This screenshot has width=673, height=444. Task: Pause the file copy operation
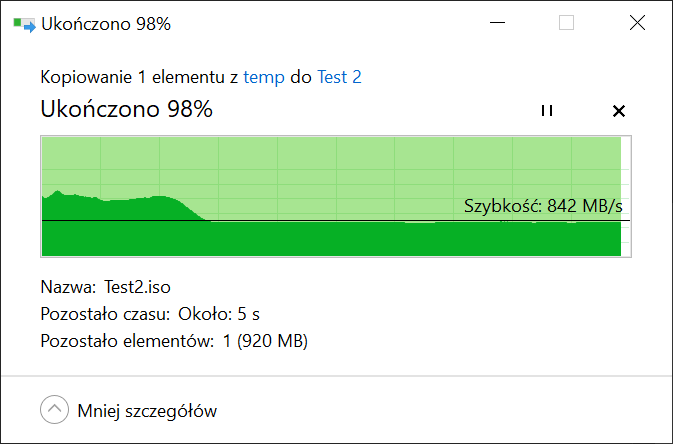tap(546, 111)
